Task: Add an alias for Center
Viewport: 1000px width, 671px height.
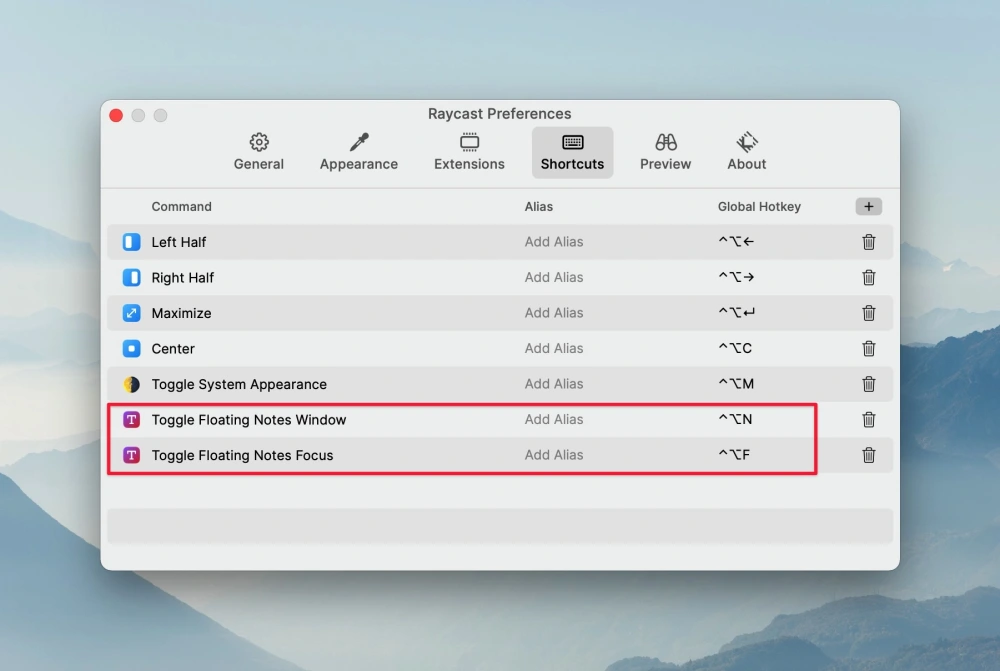Action: 554,348
